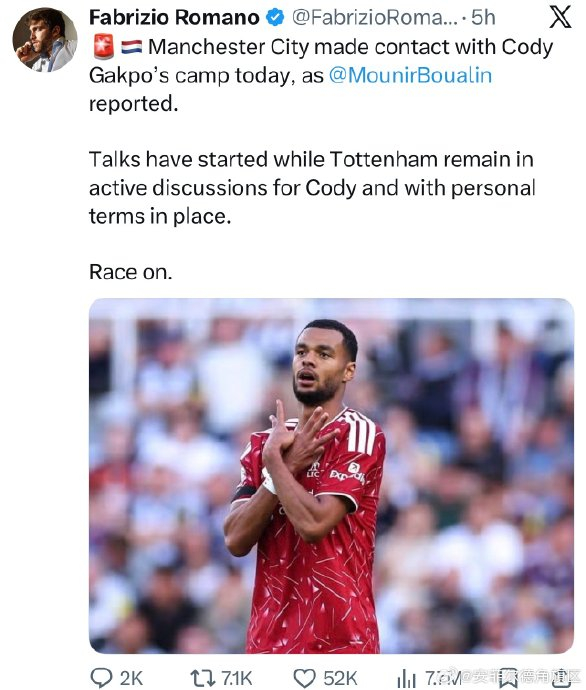Retweet the post using the arrows icon

point(202,678)
